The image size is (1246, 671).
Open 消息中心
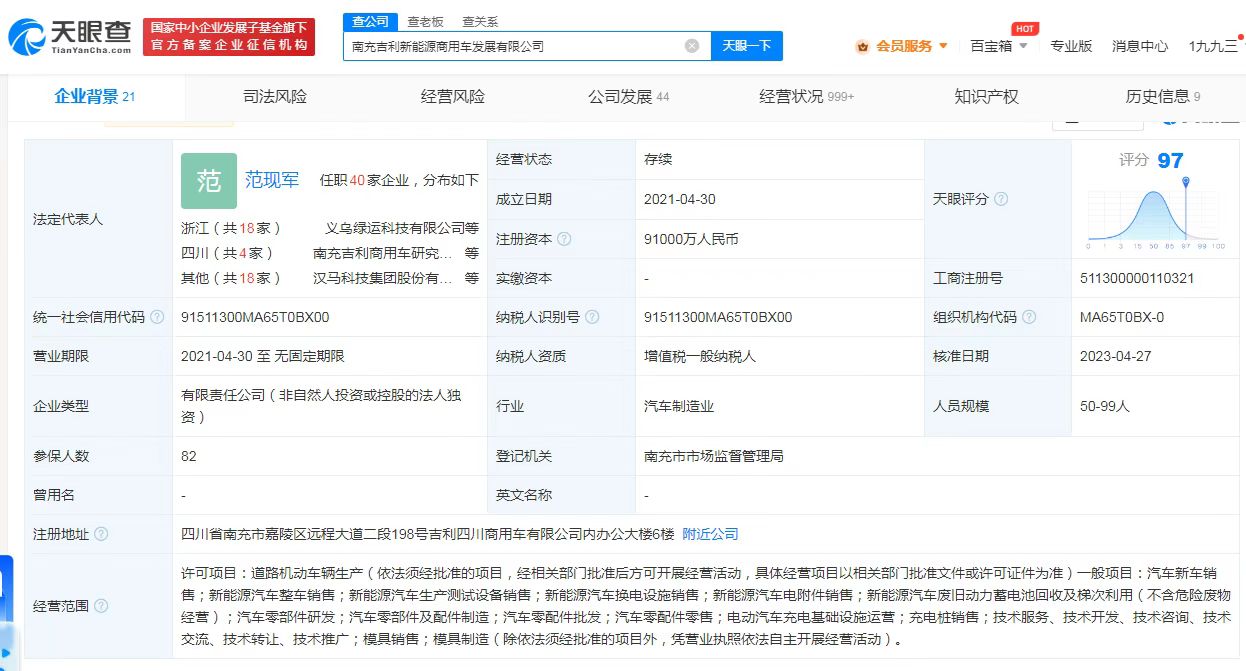(x=1140, y=46)
